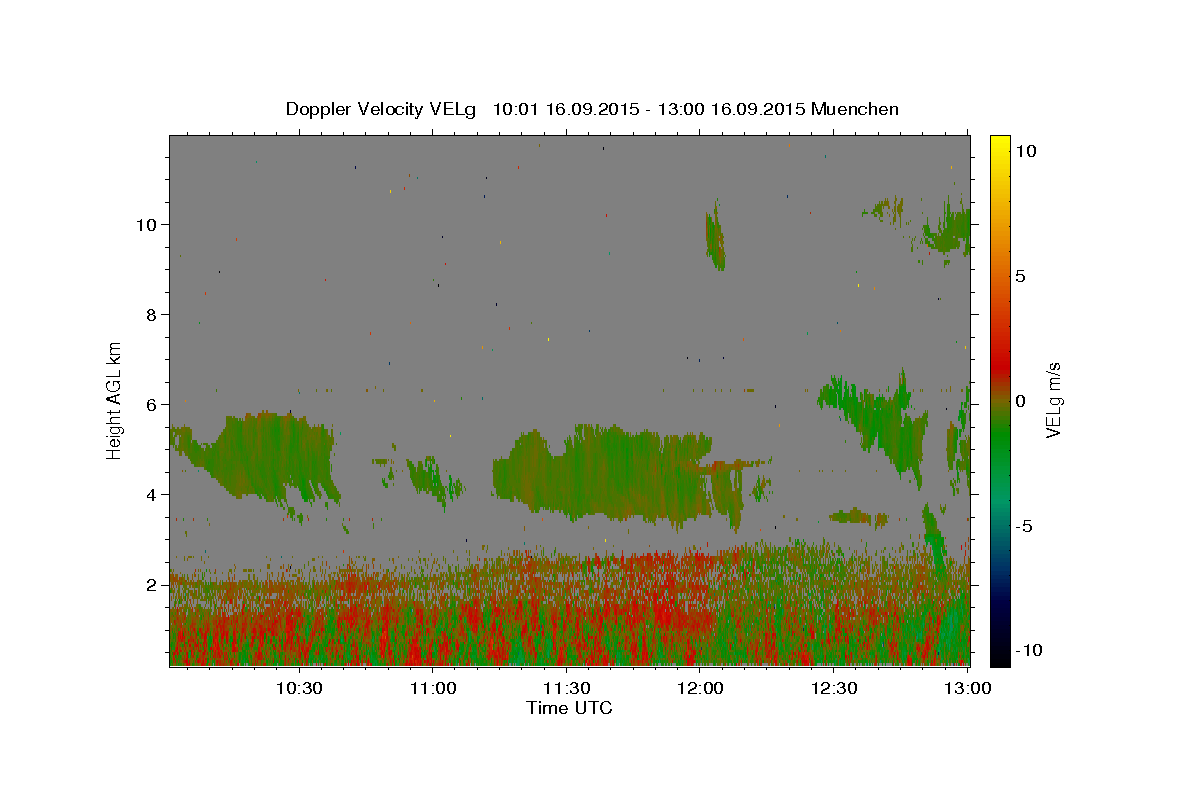Click the yellow top of the colorbar
This screenshot has width=1200, height=800.
(999, 142)
